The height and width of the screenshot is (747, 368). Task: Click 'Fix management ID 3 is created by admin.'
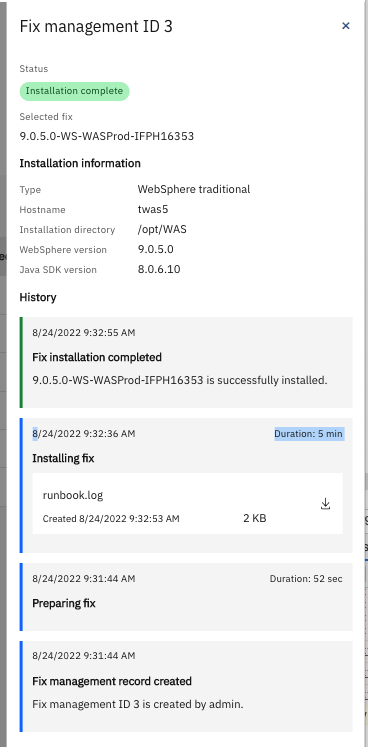138,704
